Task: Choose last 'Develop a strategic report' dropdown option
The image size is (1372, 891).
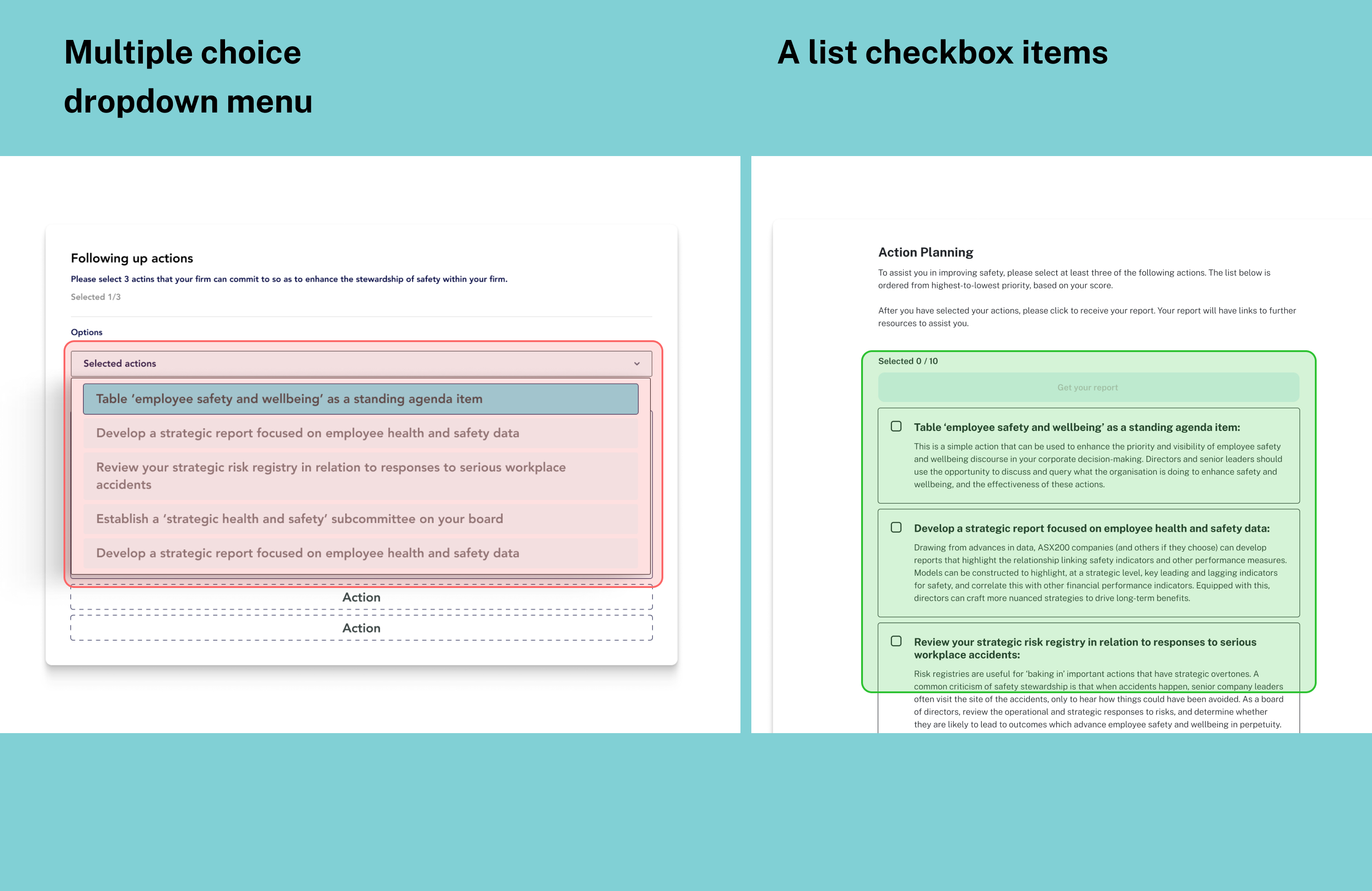Action: [x=360, y=553]
